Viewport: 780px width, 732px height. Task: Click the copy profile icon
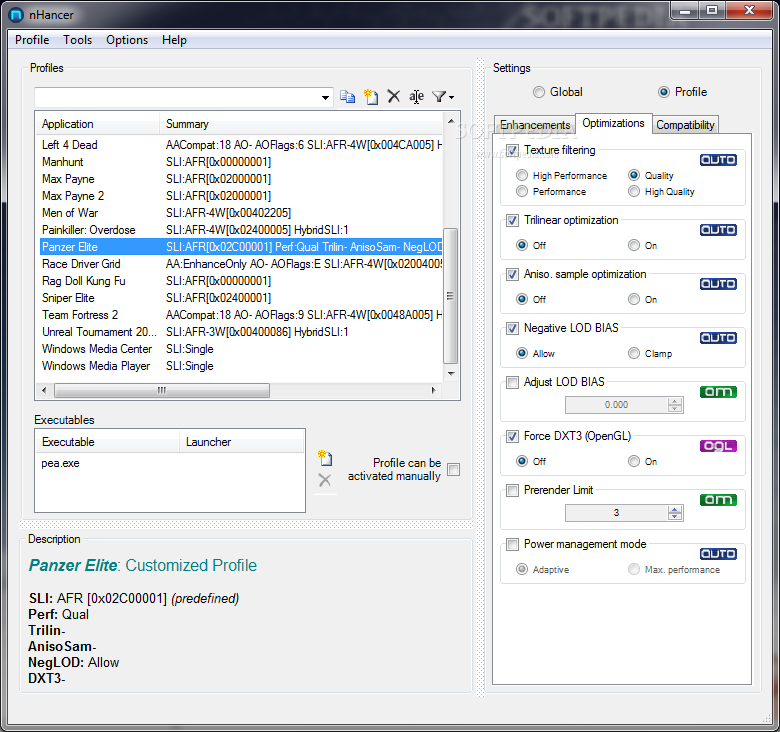point(347,96)
